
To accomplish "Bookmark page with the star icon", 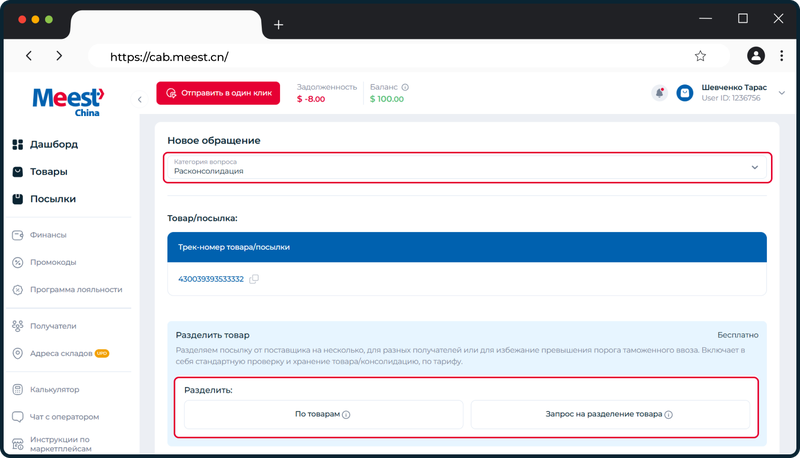I will pos(700,56).
